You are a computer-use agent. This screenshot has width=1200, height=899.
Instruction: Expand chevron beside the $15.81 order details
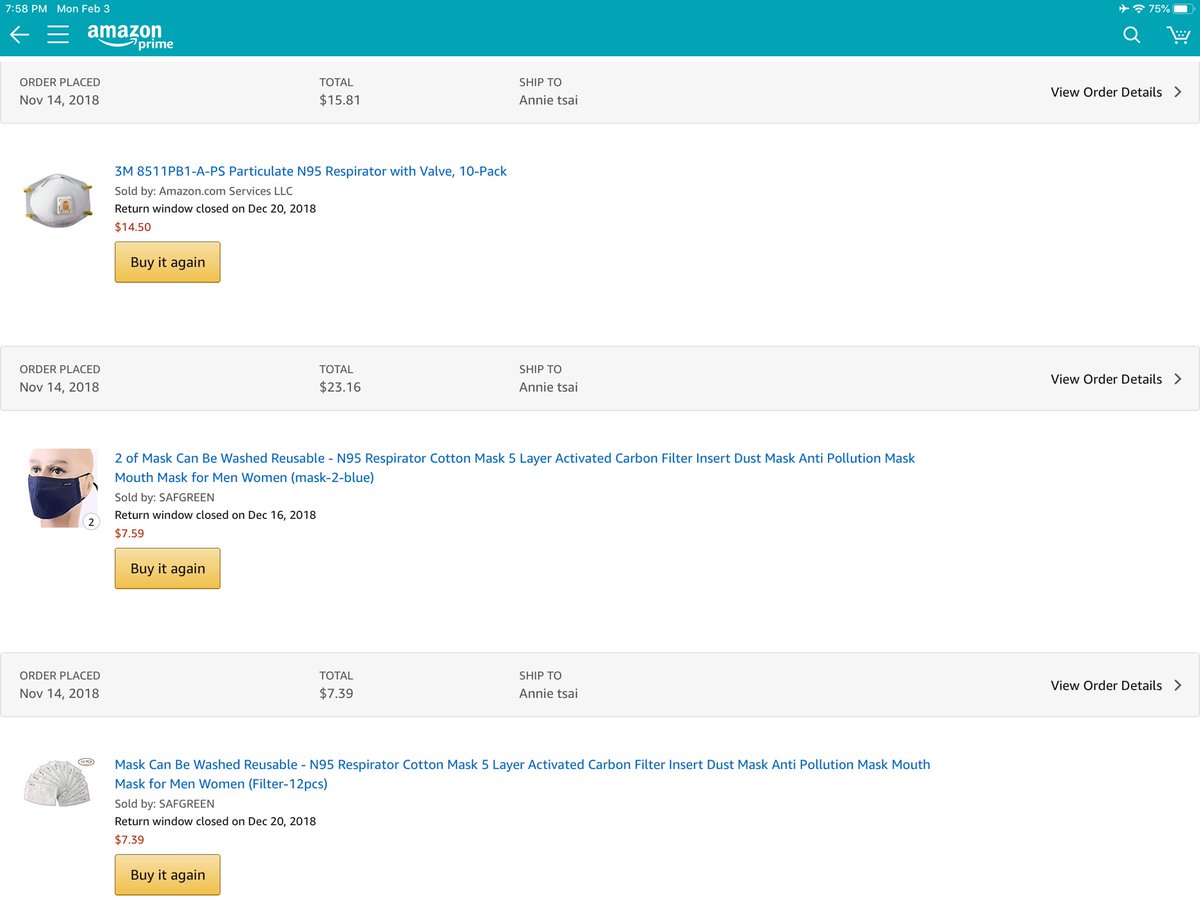click(1178, 92)
